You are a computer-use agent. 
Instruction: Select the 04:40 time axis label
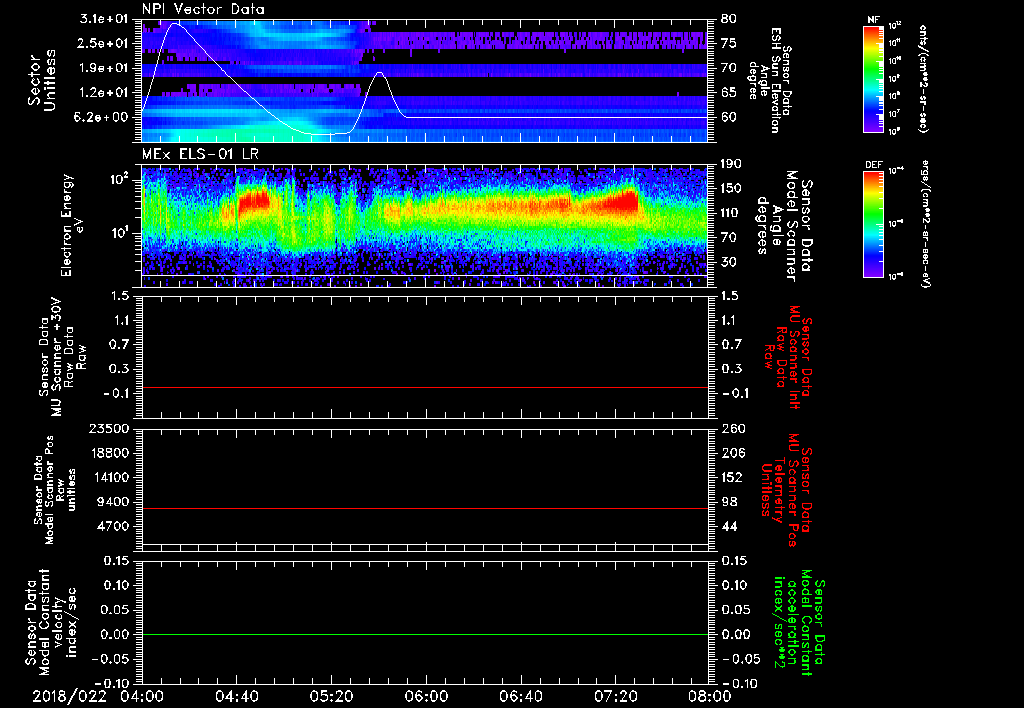[x=236, y=695]
